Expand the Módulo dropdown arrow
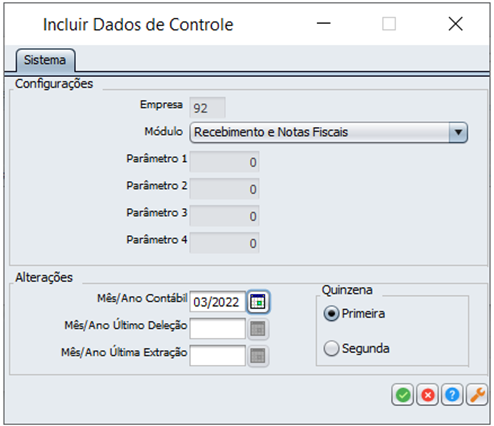494x426 pixels. pos(458,132)
